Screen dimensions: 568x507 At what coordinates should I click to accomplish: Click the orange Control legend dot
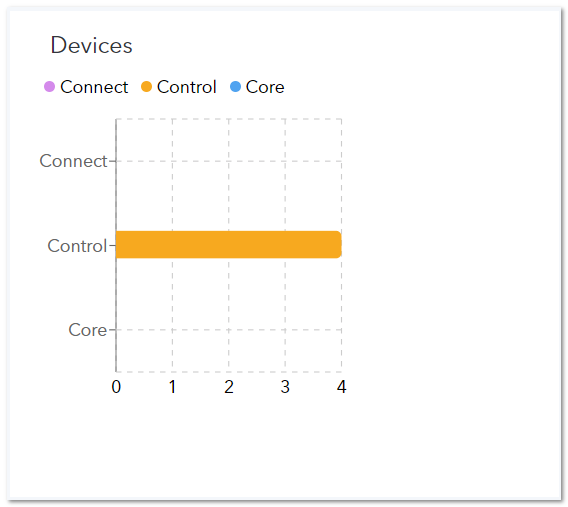tap(146, 87)
